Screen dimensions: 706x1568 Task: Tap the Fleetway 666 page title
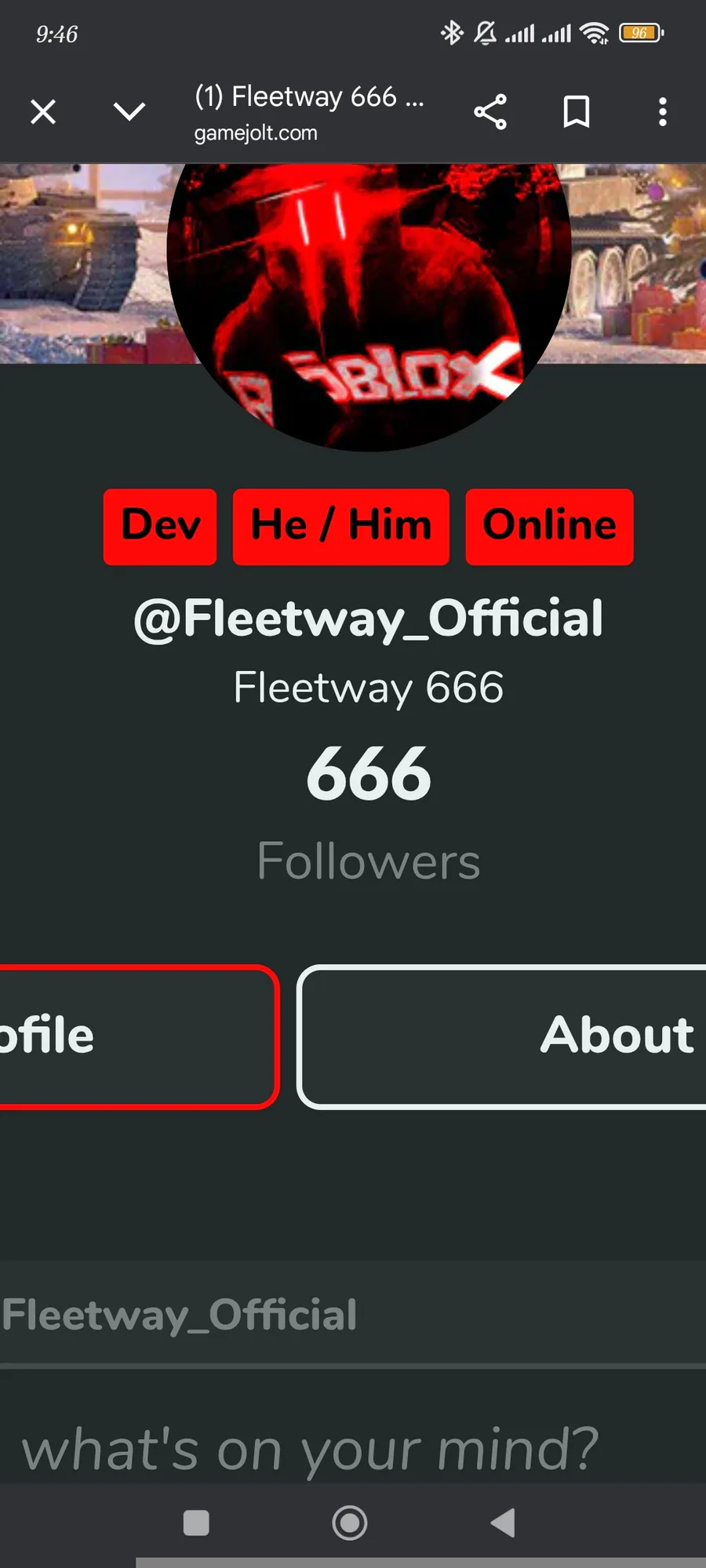309,97
